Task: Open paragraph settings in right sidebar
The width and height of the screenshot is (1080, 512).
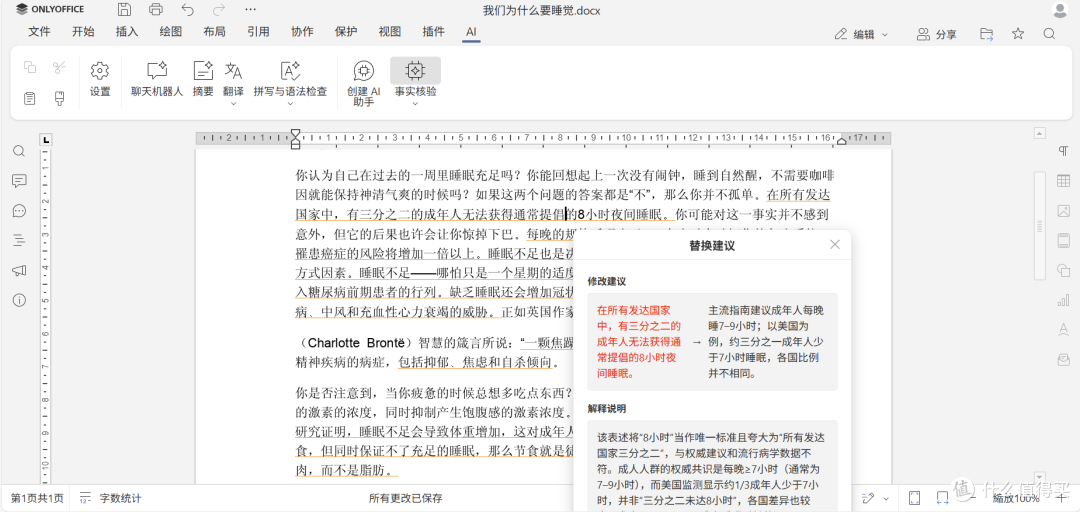Action: [x=1063, y=151]
